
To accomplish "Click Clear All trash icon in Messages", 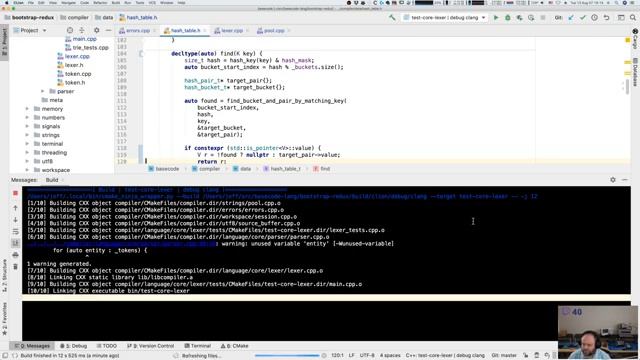I will click(16, 267).
